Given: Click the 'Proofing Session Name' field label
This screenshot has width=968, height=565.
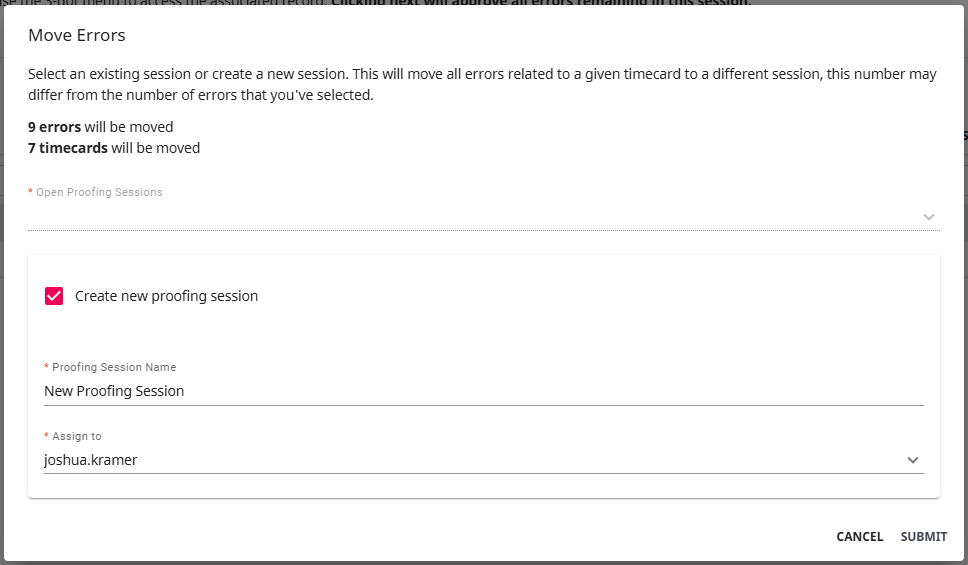Looking at the screenshot, I should point(114,367).
